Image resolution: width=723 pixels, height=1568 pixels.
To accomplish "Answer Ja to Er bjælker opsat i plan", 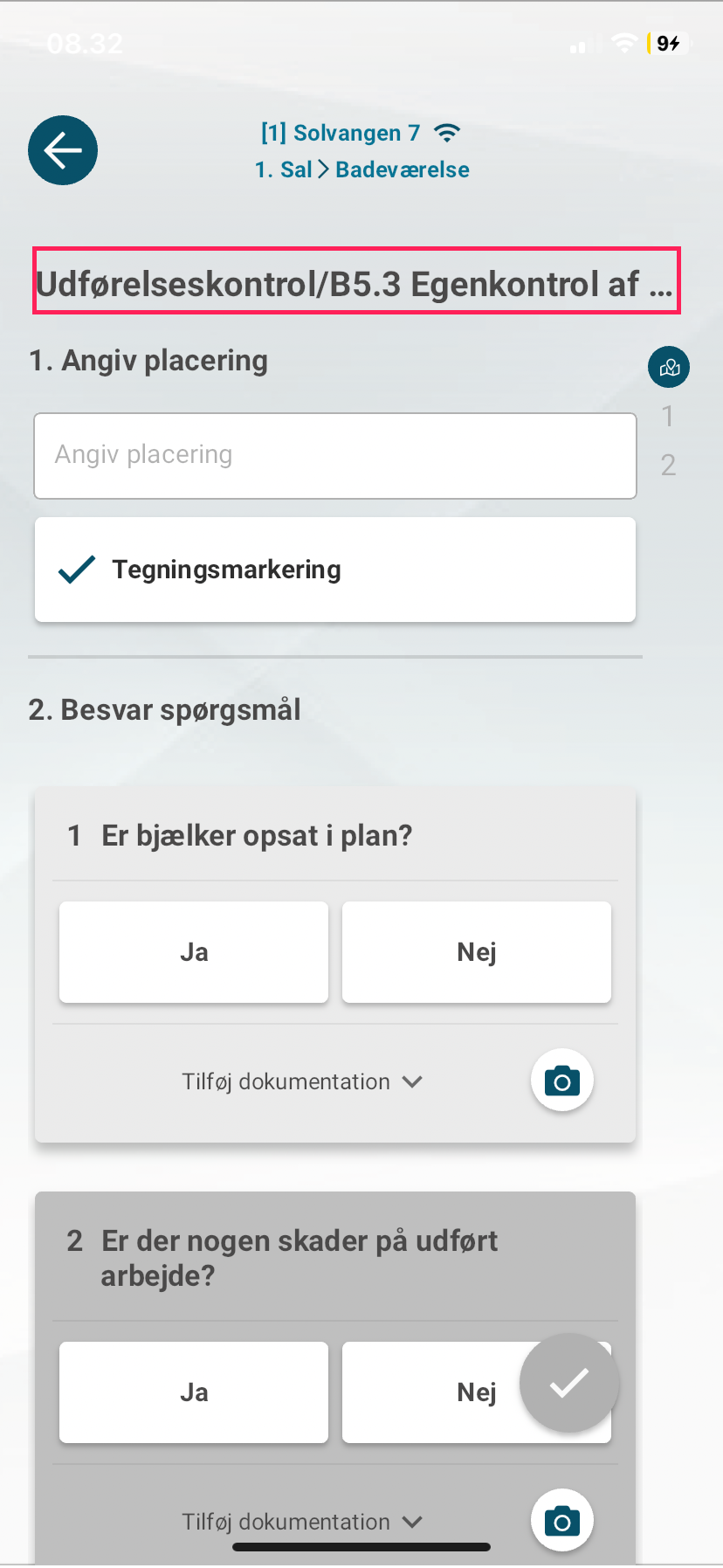I will coord(194,952).
